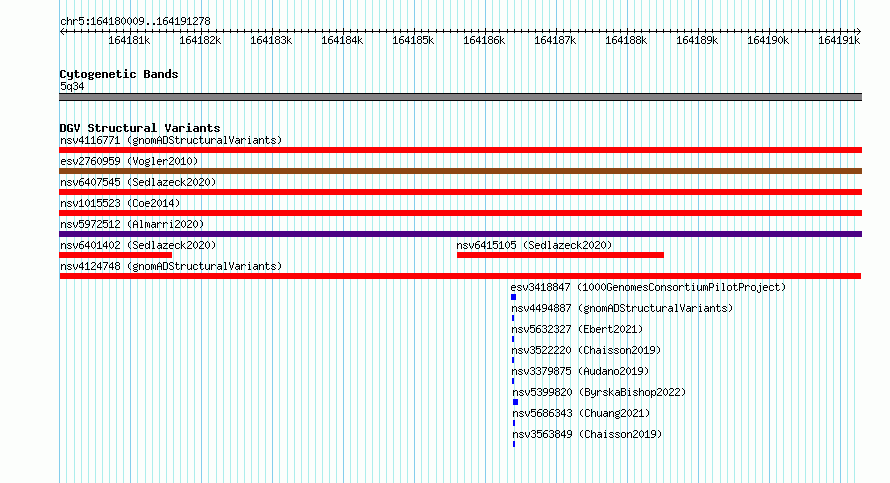Select the blue marker under nsv5632327
This screenshot has height=483, width=890.
point(513,339)
